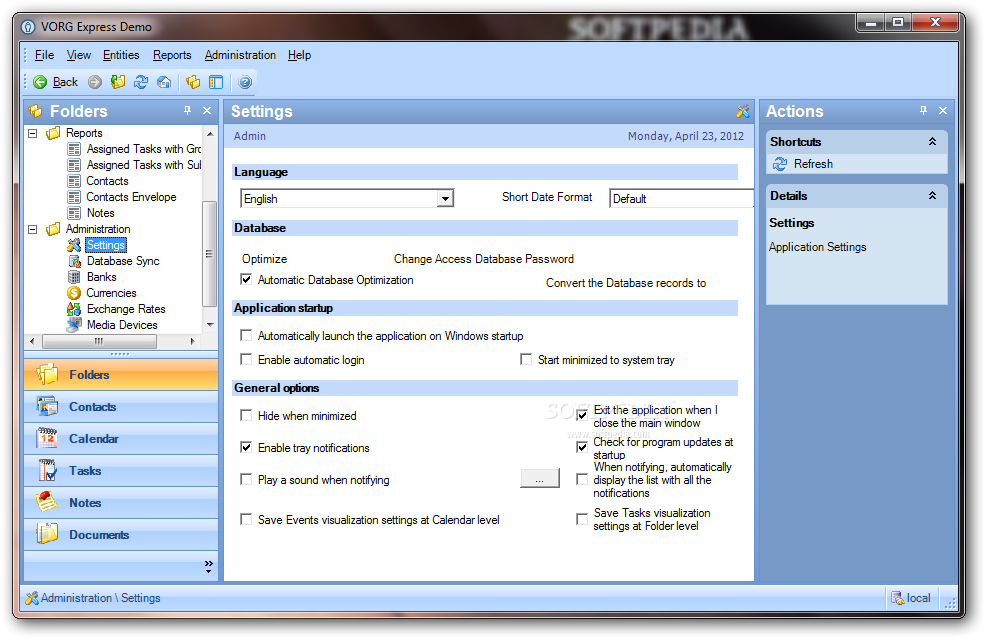Click the sound file browse button
986x639 pixels.
[540, 479]
